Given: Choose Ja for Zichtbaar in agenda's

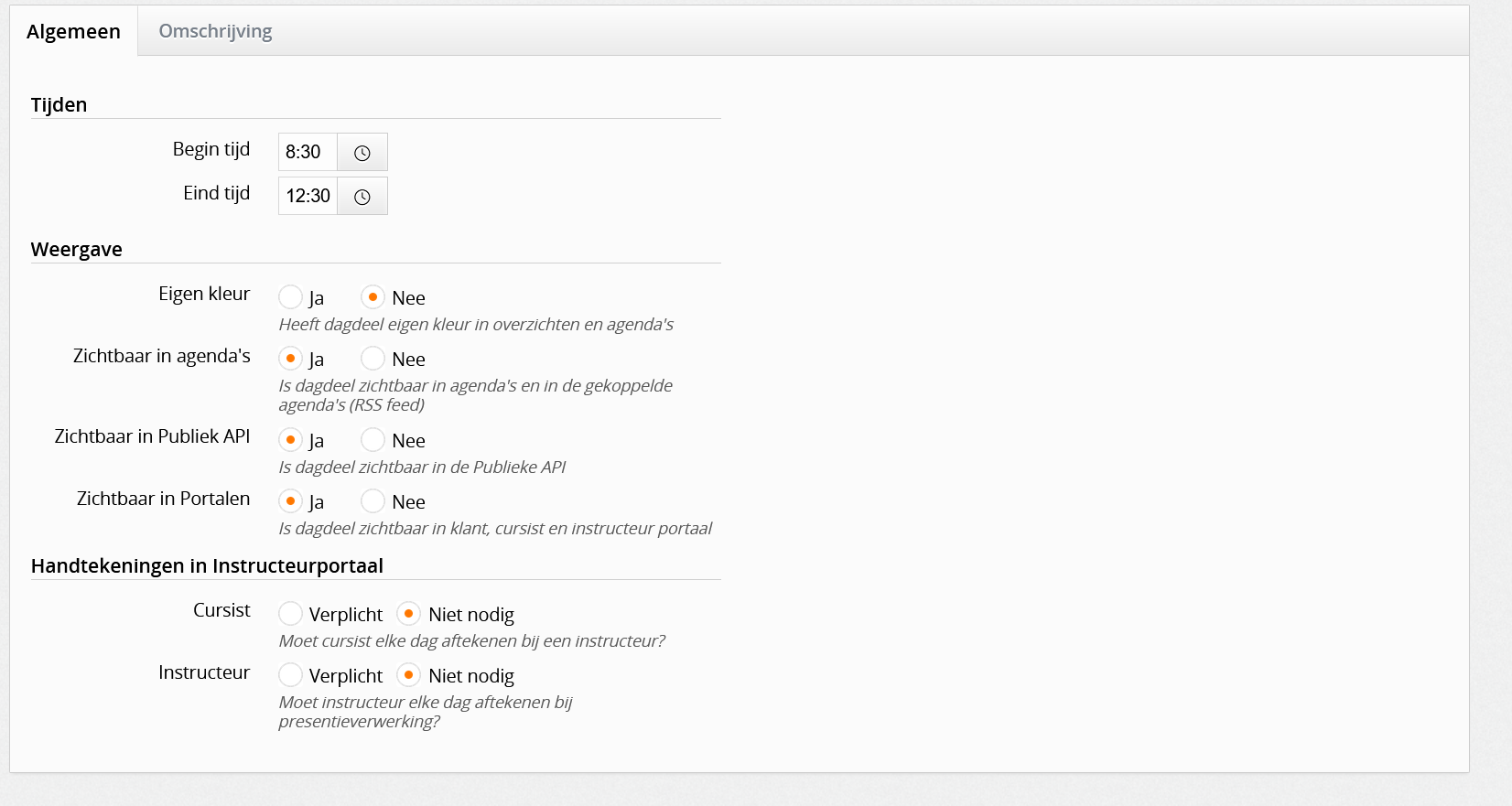Looking at the screenshot, I should coord(290,359).
